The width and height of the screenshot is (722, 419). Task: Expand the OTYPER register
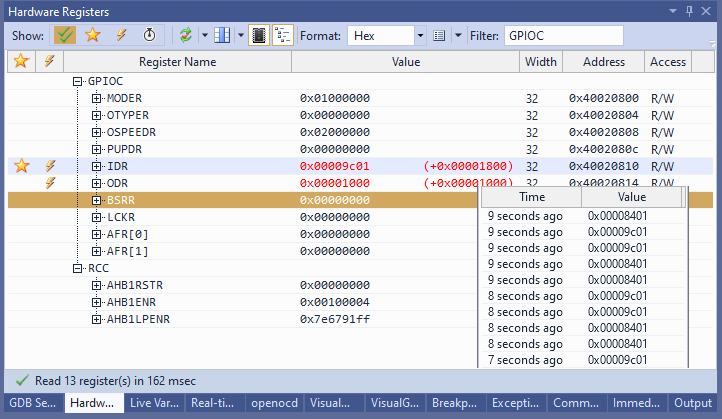point(96,116)
